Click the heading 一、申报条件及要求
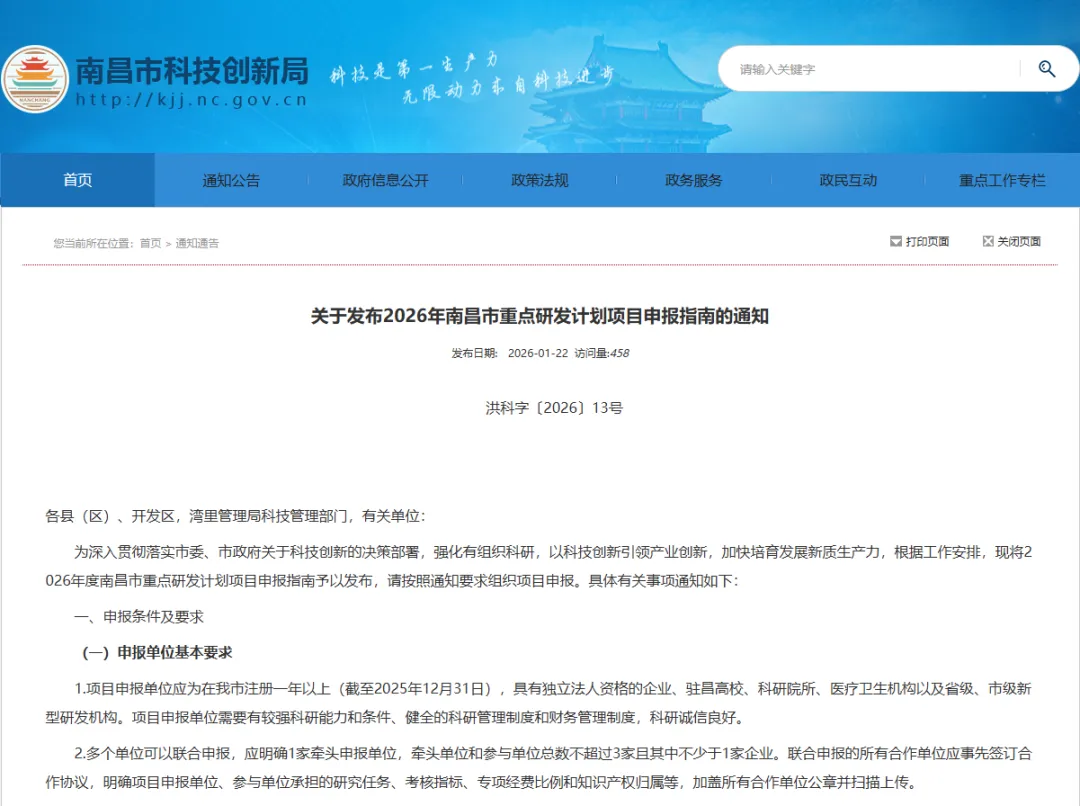Viewport: 1080px width, 806px height. tap(138, 617)
